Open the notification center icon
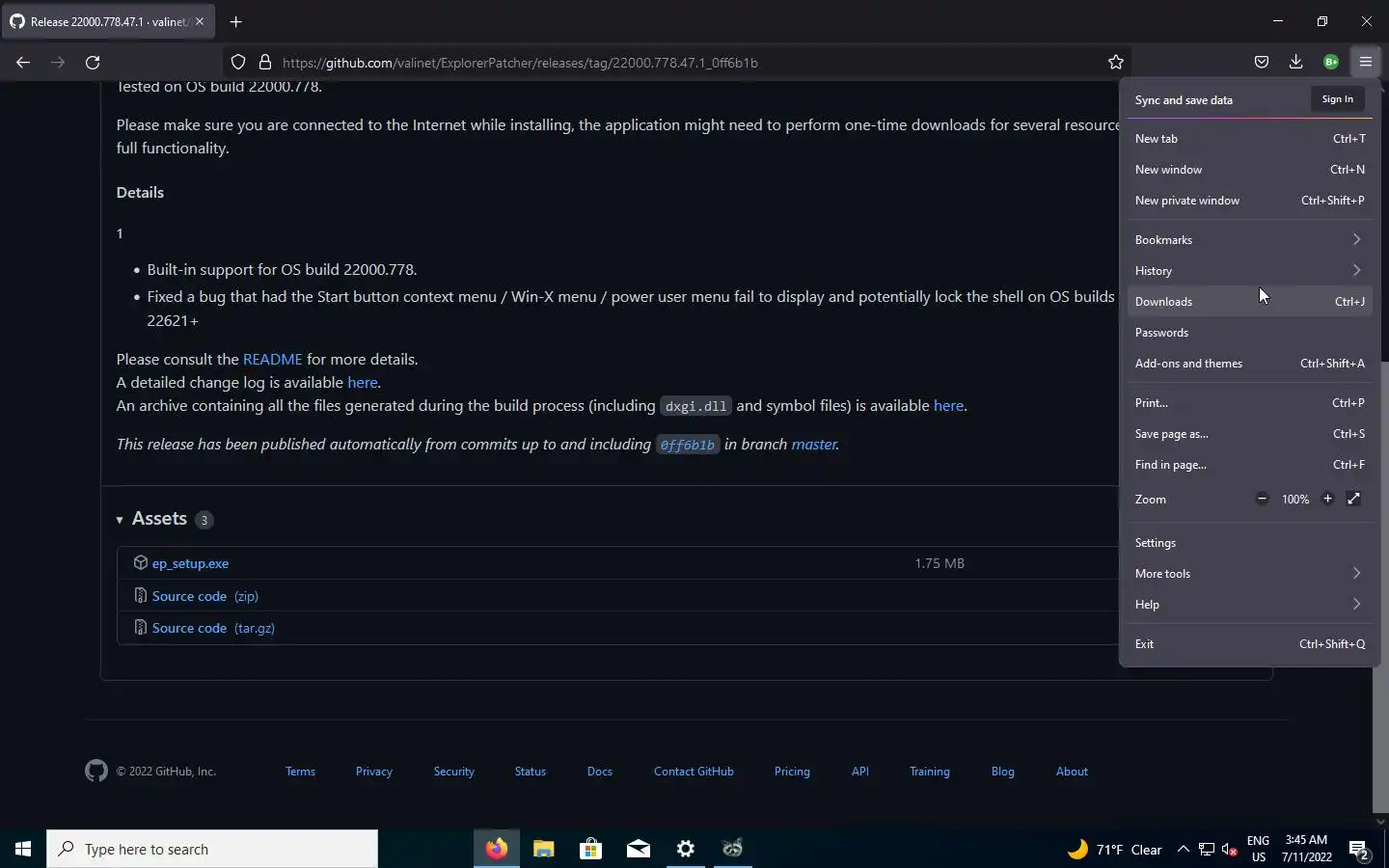The width and height of the screenshot is (1389, 868). coord(1360,850)
